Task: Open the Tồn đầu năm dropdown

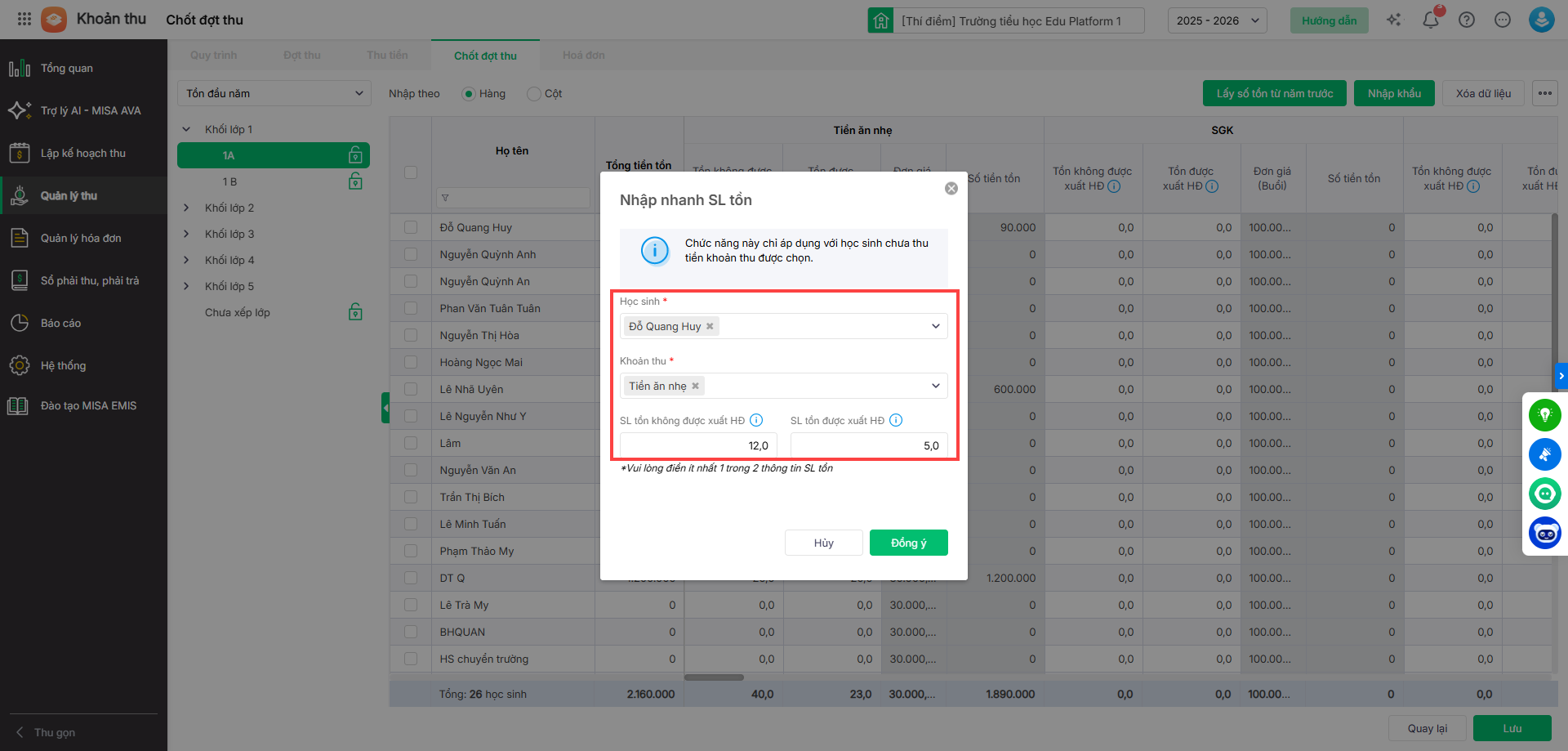Action: [x=274, y=93]
